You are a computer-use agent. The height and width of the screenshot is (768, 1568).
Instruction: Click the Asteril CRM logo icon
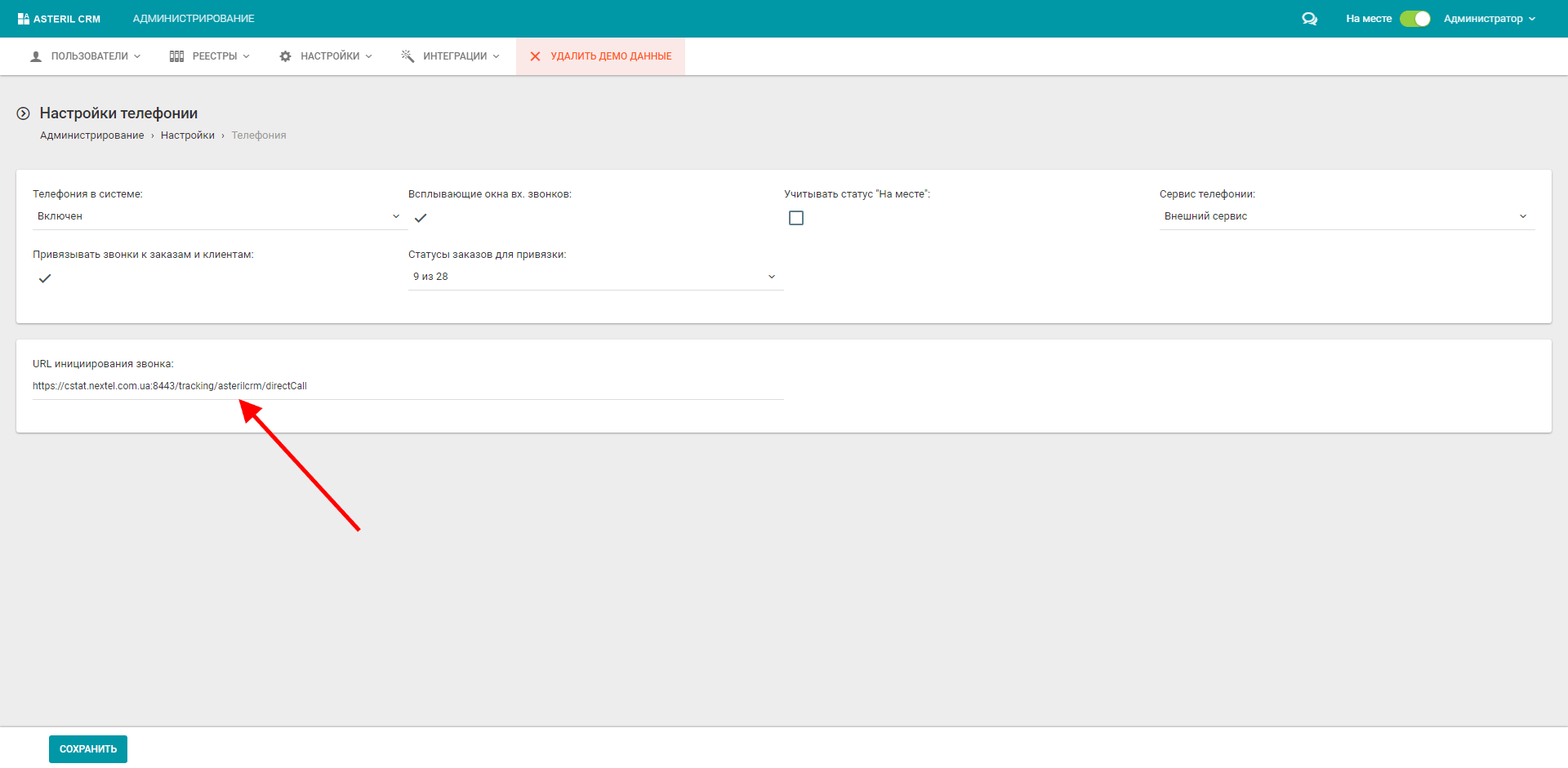click(23, 19)
